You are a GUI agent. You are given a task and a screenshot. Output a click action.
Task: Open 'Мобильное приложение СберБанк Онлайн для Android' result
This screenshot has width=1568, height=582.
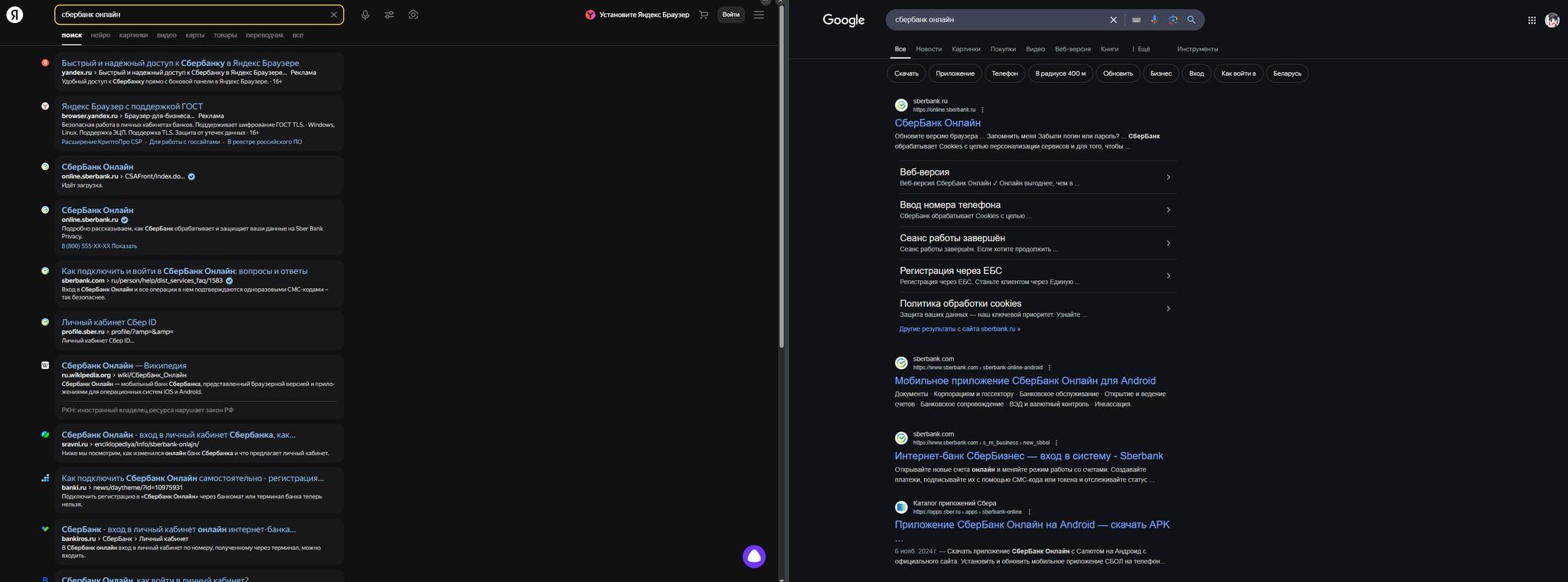(1025, 381)
